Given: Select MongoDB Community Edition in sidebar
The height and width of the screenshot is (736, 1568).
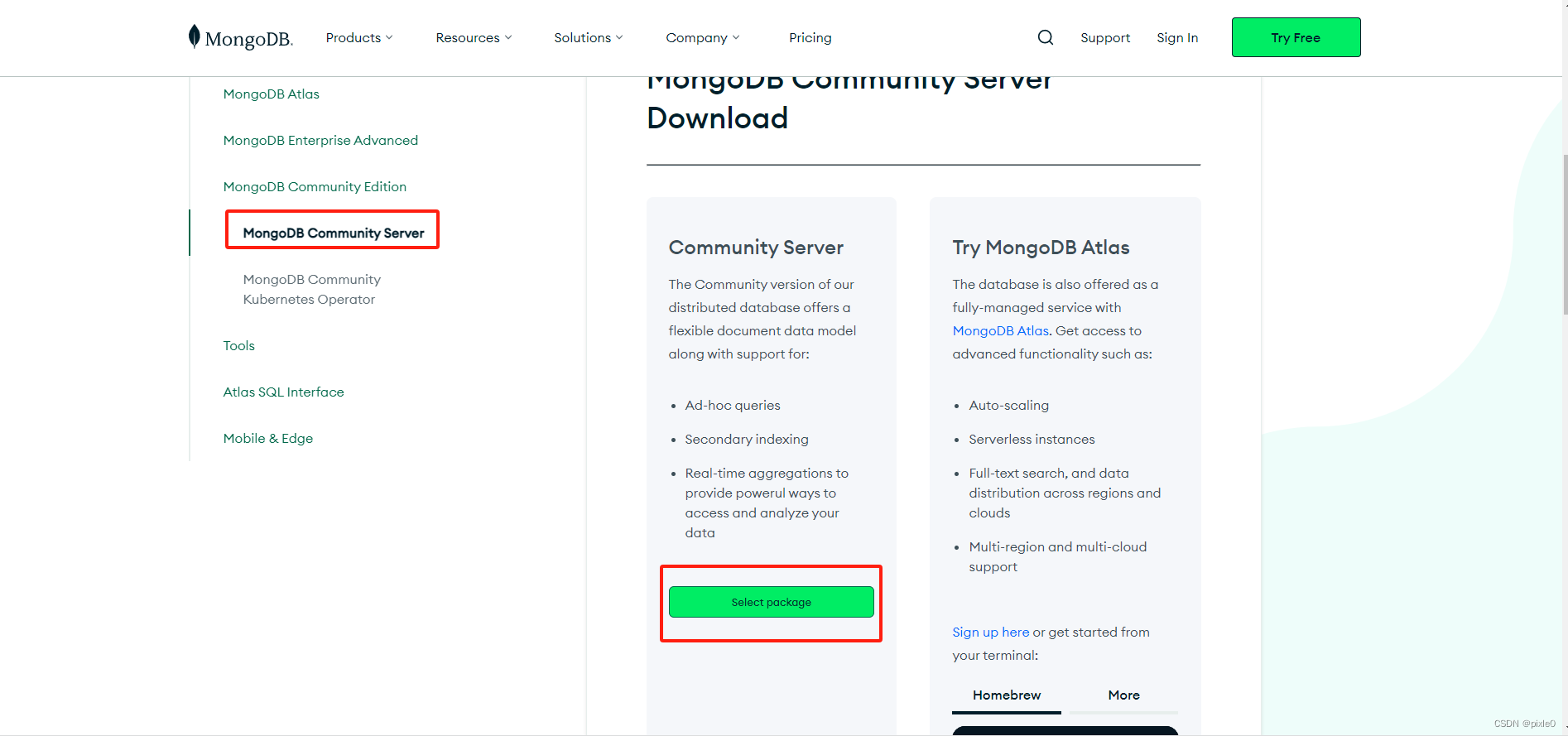Looking at the screenshot, I should click(x=315, y=186).
